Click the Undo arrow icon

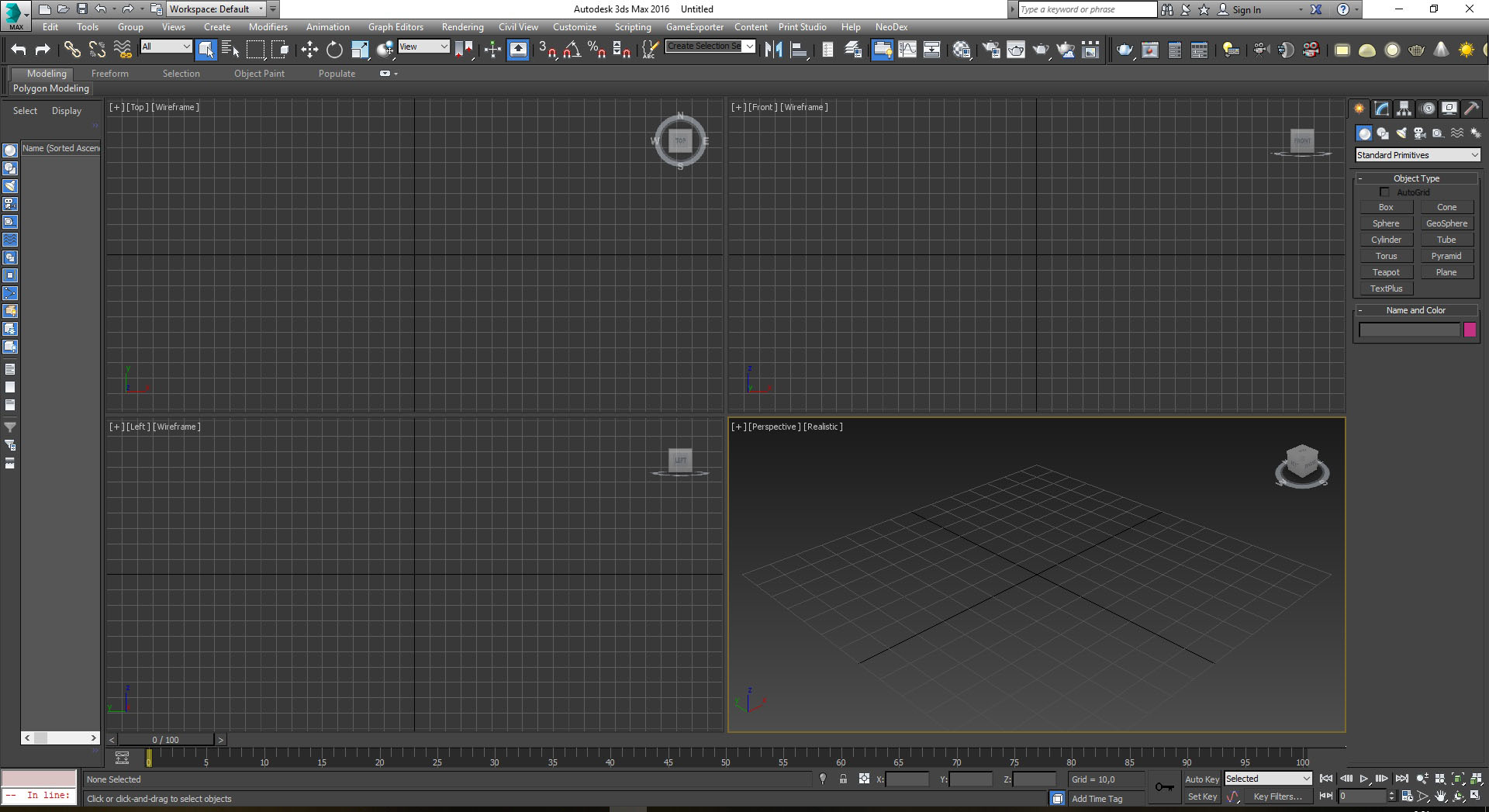[x=19, y=50]
